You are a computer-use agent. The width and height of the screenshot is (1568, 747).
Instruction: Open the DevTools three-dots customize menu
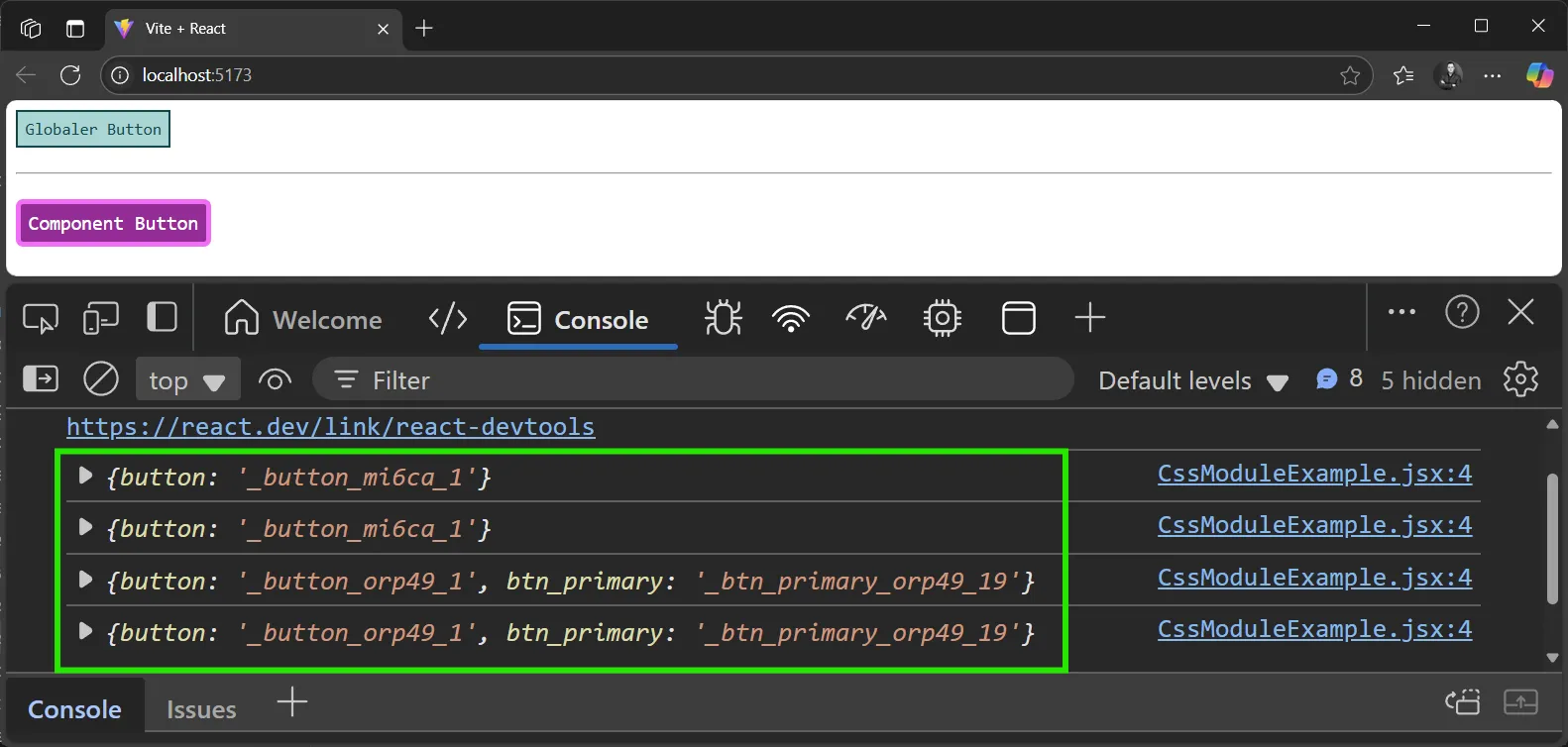1402,312
